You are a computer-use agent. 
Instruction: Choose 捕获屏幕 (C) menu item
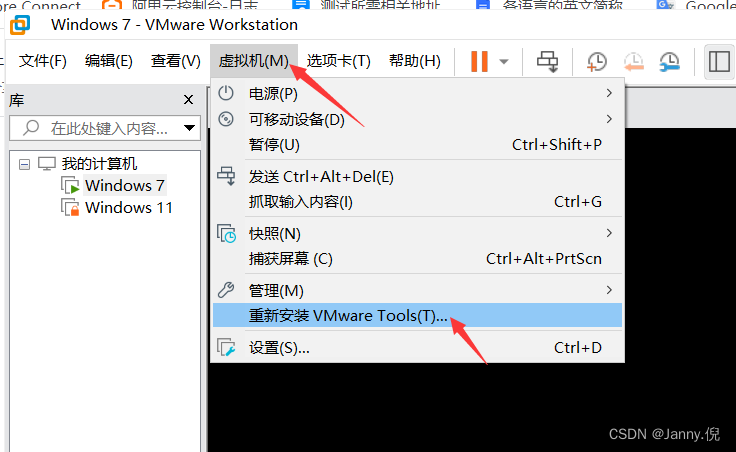click(417, 259)
